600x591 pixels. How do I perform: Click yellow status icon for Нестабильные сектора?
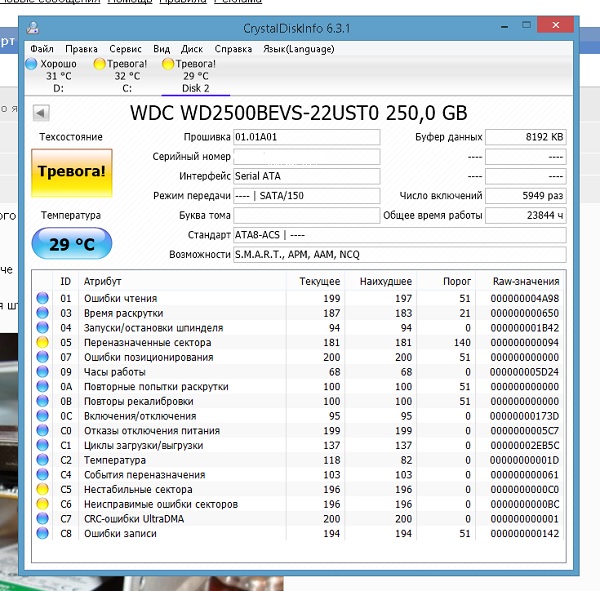(x=42, y=489)
